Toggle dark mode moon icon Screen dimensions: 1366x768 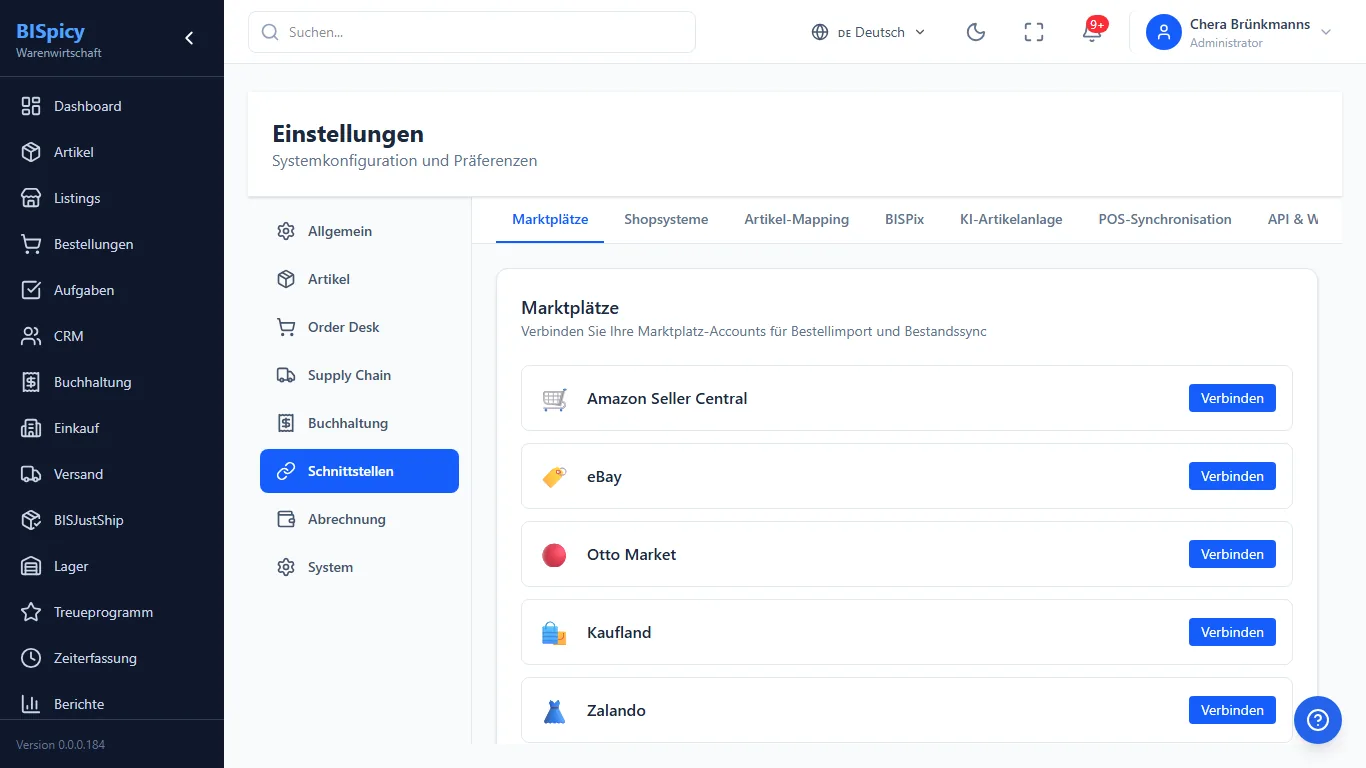coord(976,32)
